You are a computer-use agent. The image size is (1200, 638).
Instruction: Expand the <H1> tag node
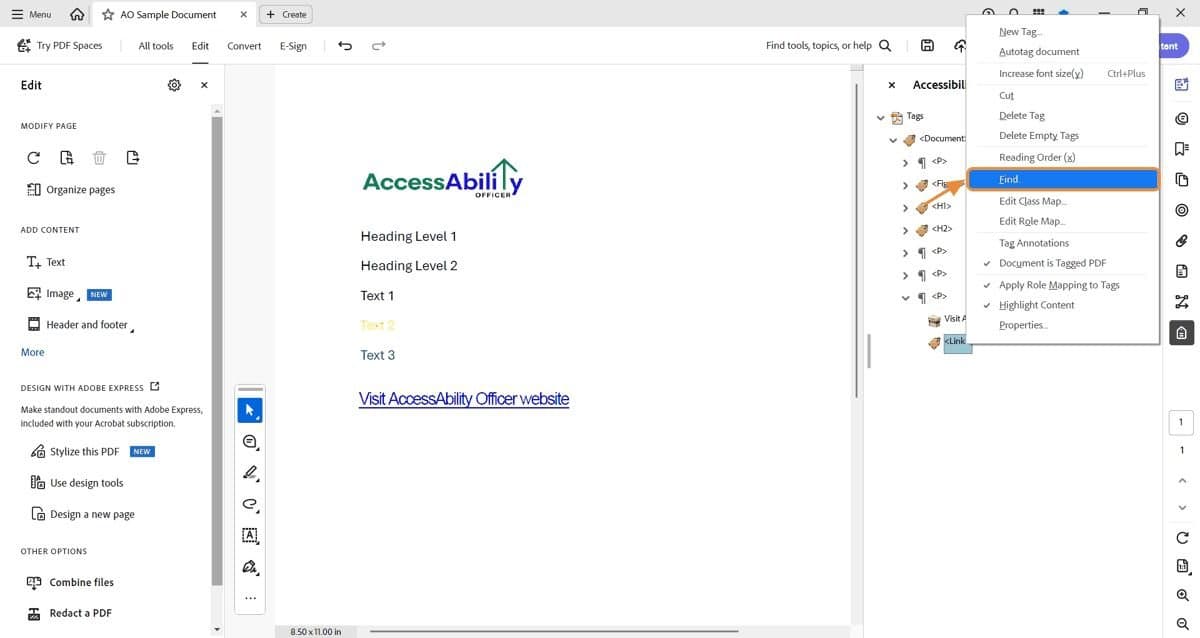pyautogui.click(x=905, y=206)
